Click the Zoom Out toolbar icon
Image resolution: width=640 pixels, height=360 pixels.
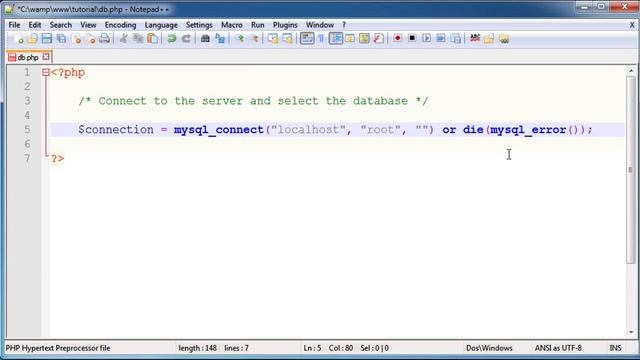coord(254,39)
